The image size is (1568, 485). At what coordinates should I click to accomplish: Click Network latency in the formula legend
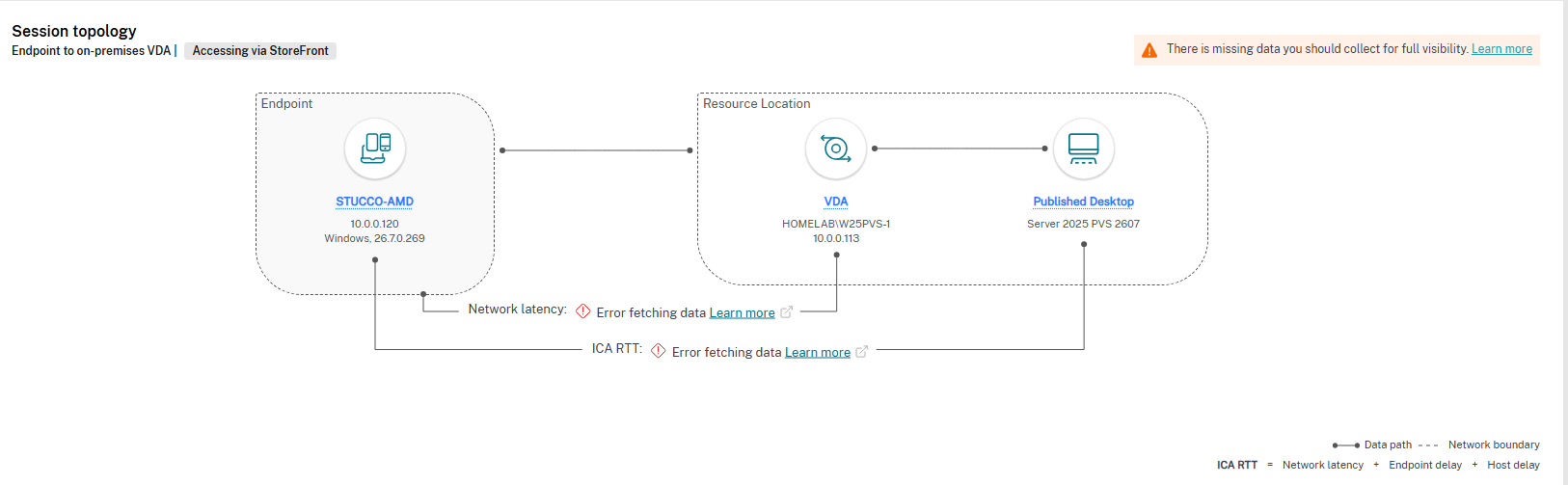pos(1323,465)
